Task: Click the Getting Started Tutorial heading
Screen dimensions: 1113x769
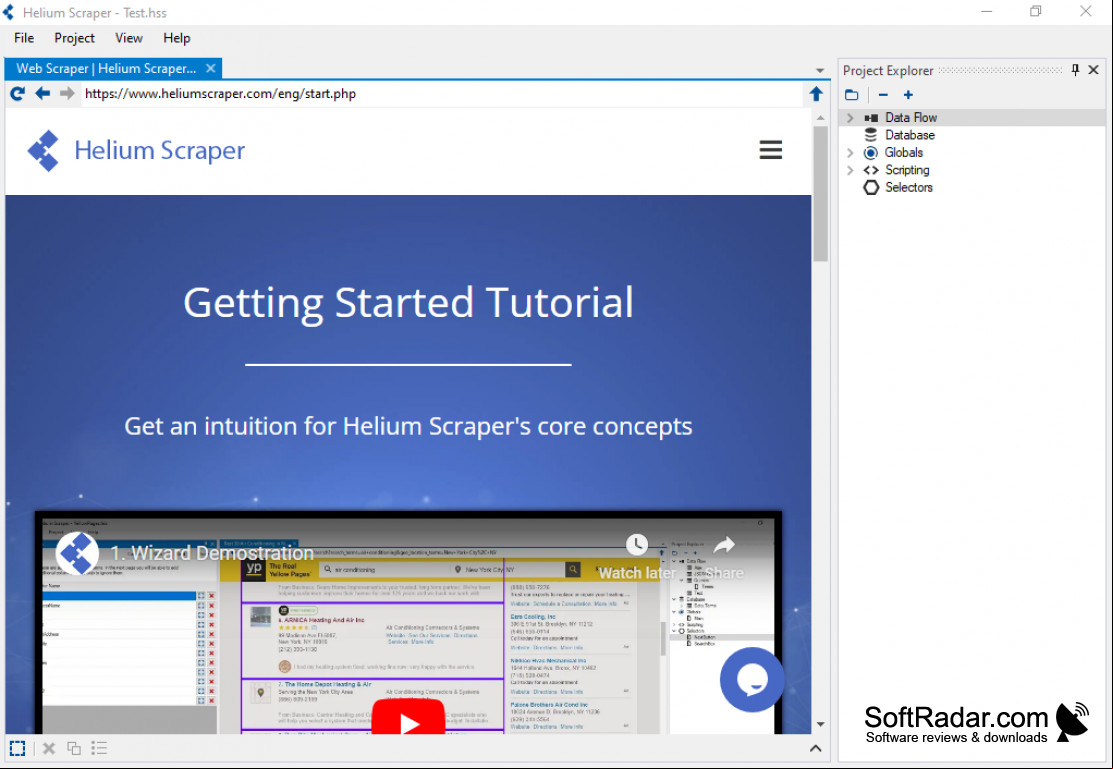Action: 408,302
